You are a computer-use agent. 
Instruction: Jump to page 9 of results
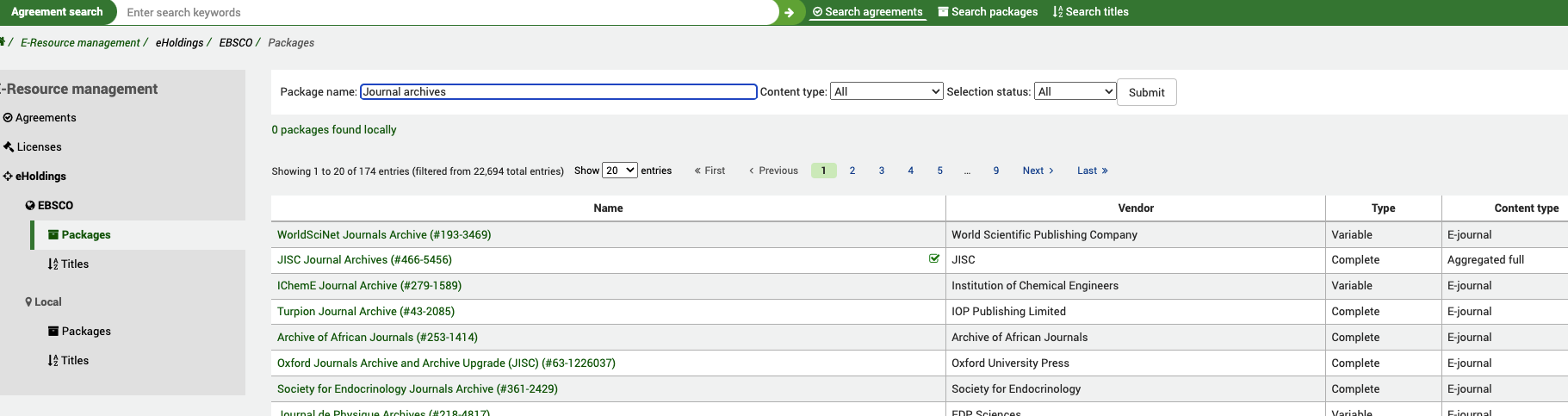996,171
